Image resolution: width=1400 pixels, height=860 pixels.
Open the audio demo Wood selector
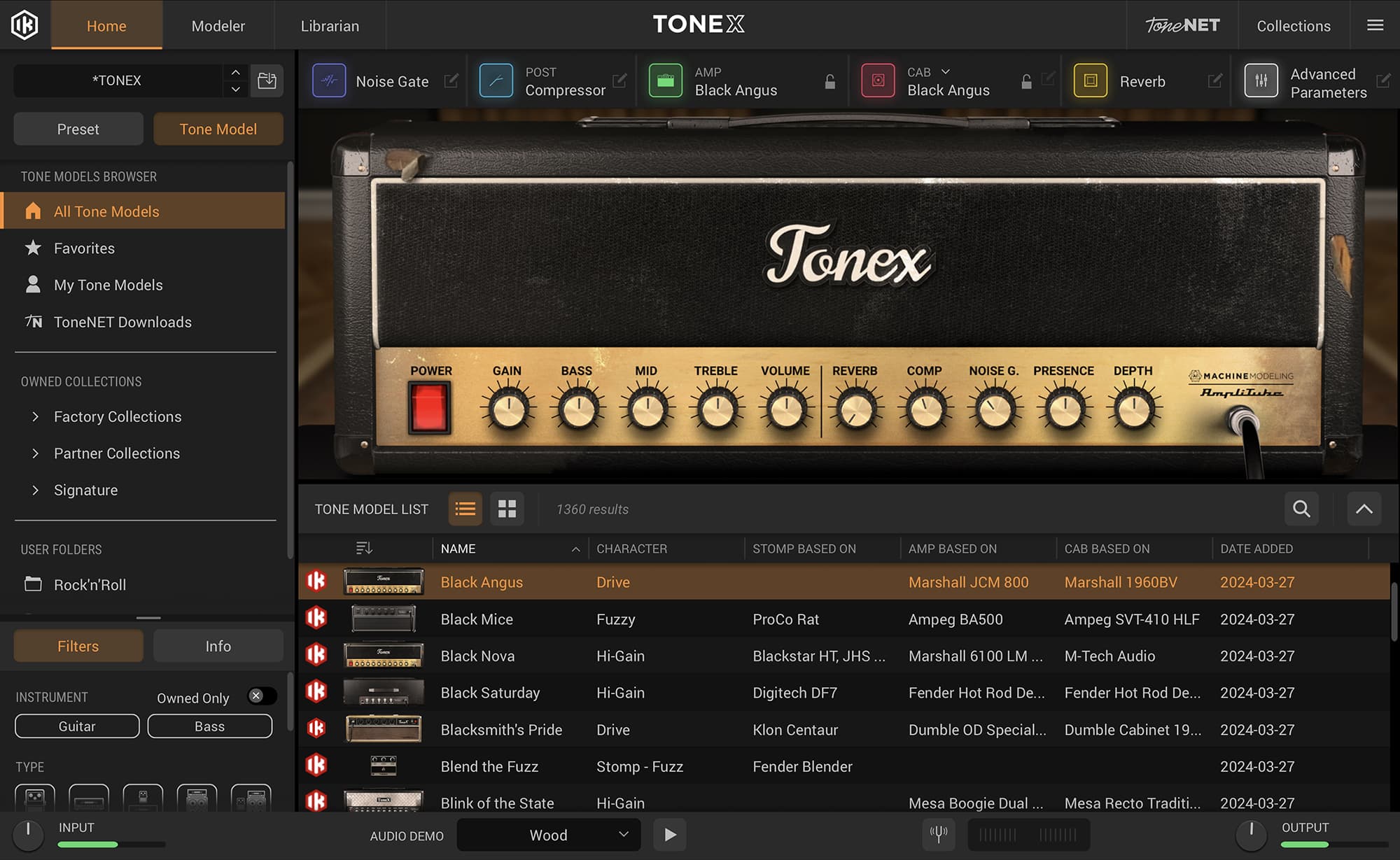(548, 834)
